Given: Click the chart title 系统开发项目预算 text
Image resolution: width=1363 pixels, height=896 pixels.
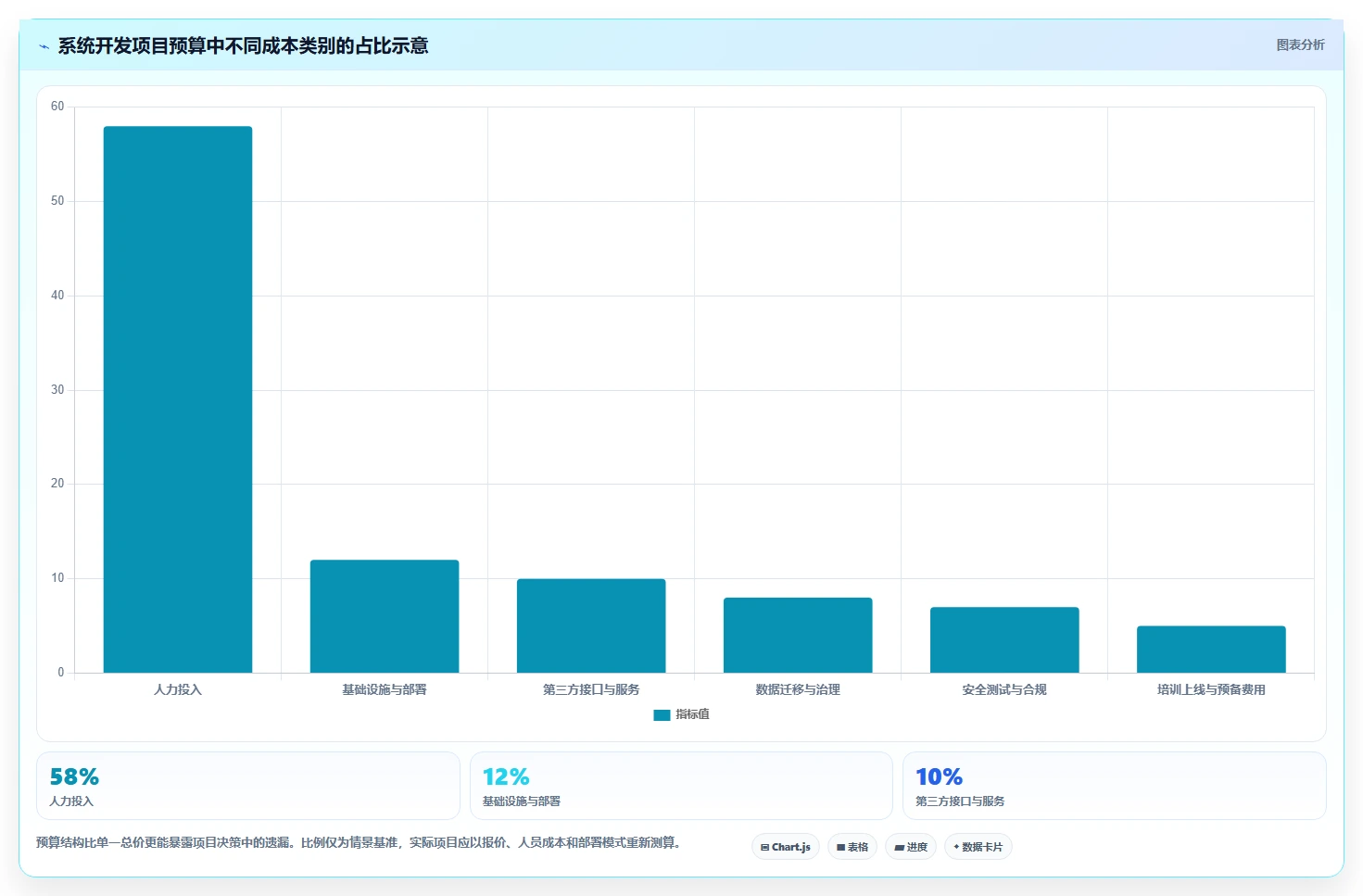Looking at the screenshot, I should click(x=243, y=45).
